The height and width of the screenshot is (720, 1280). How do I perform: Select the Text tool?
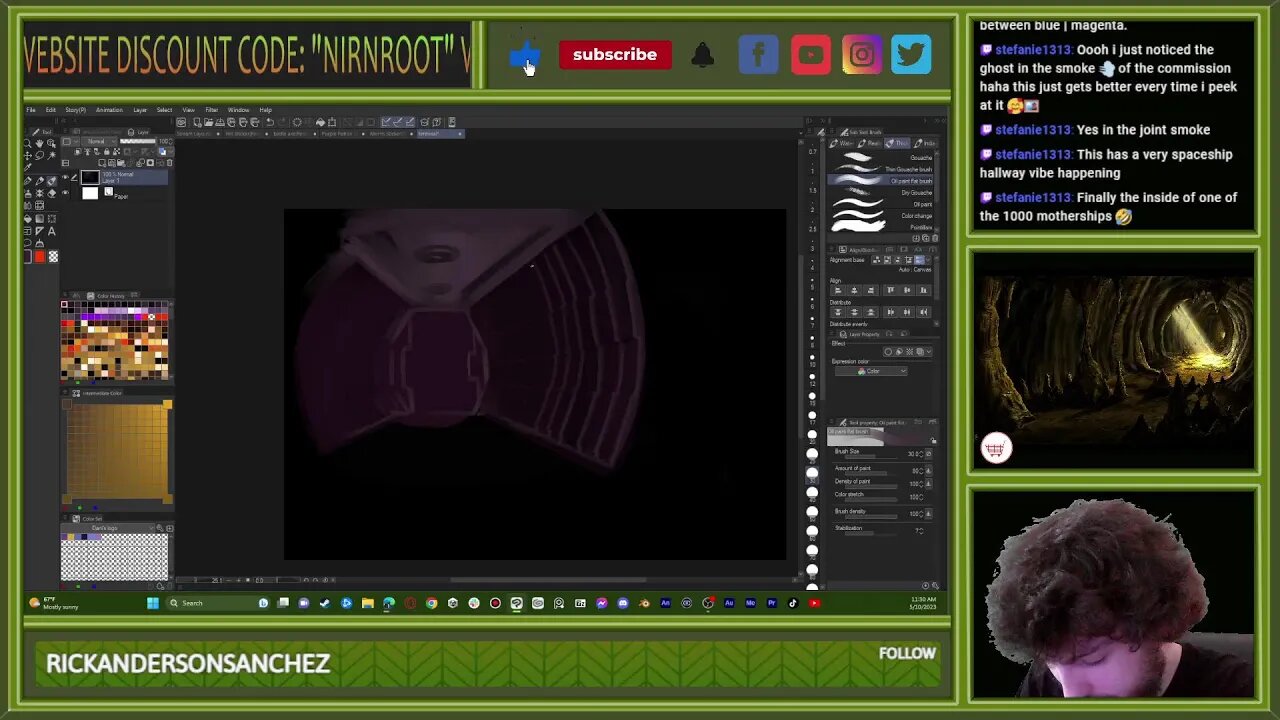click(x=51, y=231)
